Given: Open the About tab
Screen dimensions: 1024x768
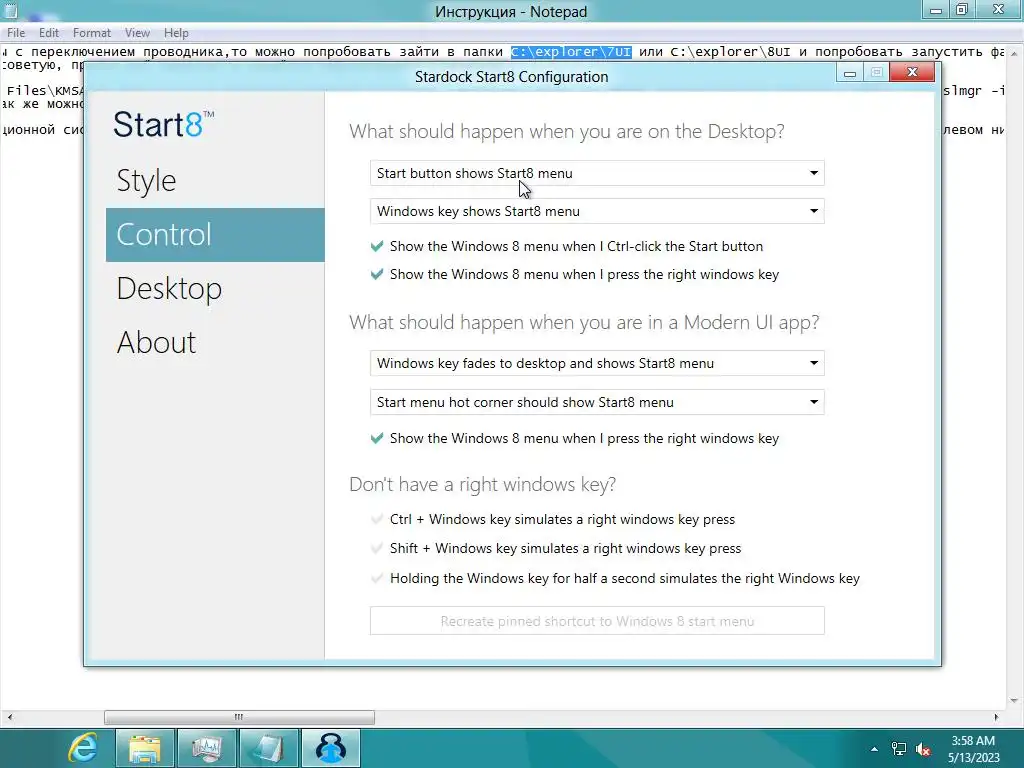Looking at the screenshot, I should (215, 342).
